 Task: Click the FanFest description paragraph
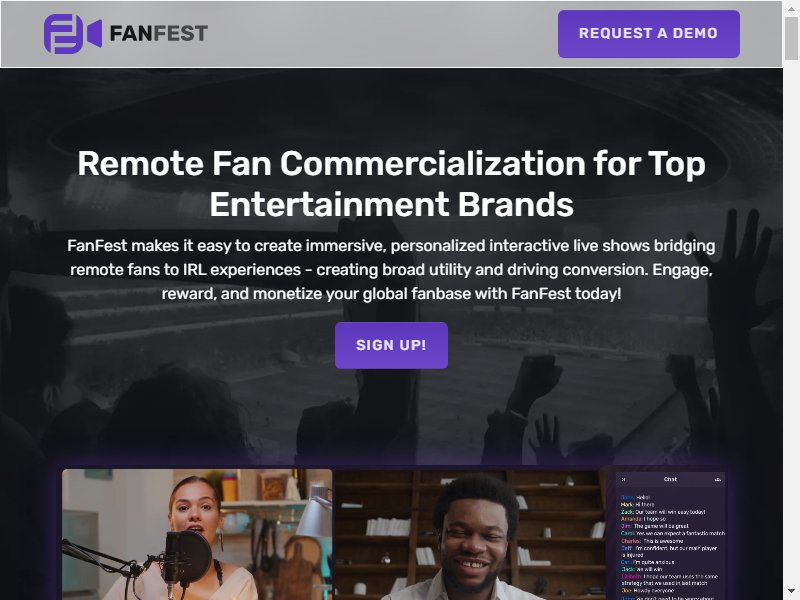[391, 269]
